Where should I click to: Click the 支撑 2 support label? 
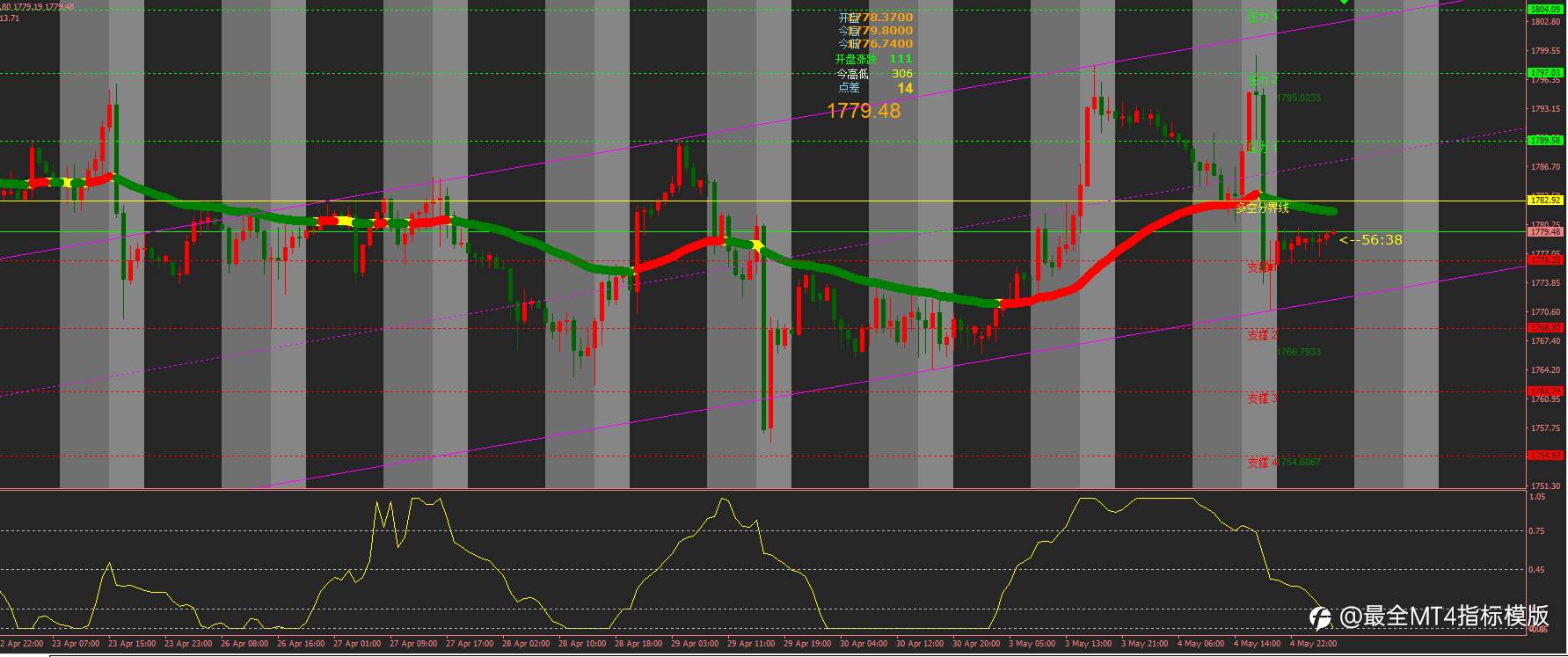click(x=1262, y=335)
